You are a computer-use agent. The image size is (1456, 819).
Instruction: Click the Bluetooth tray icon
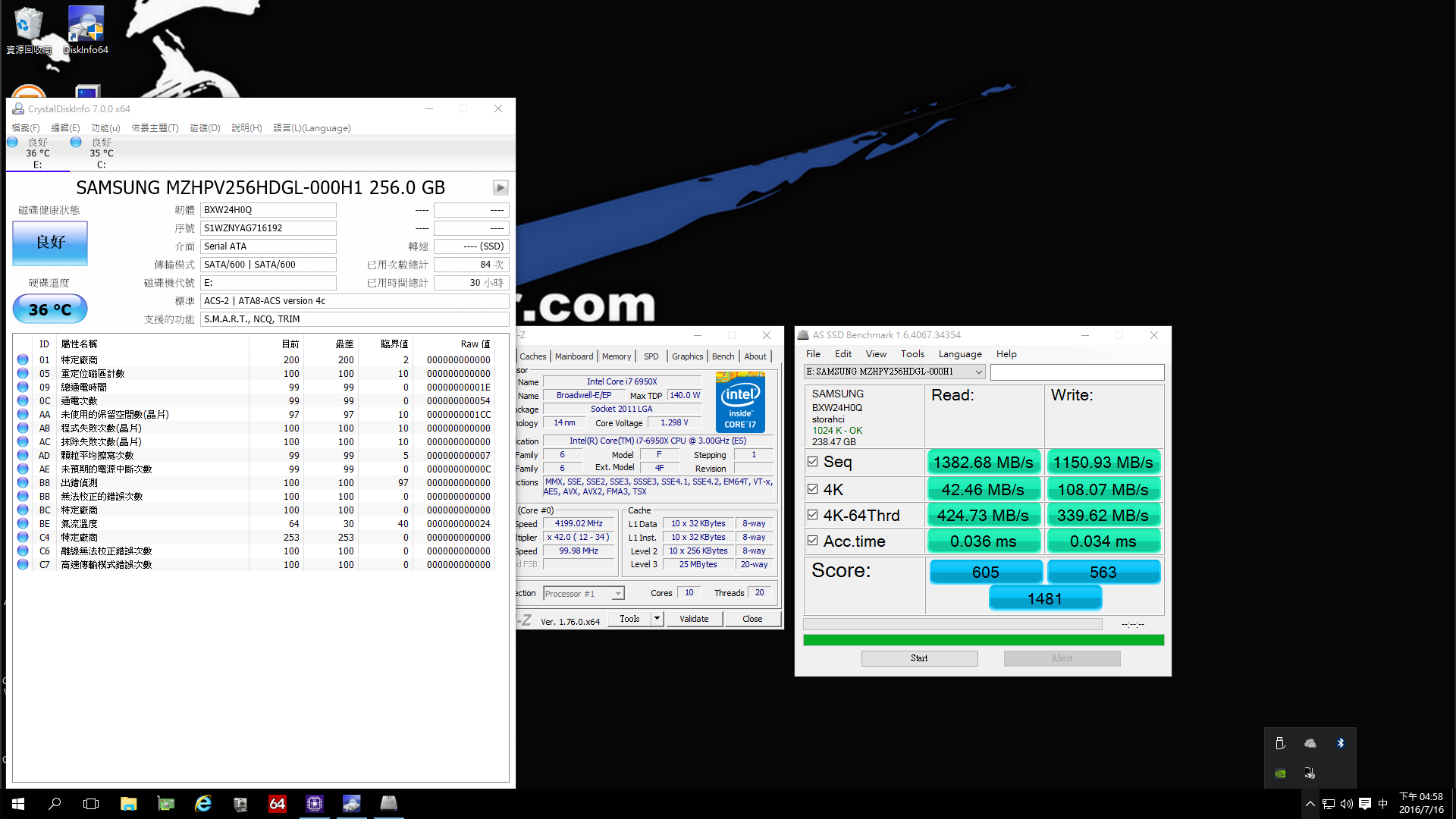point(1341,743)
